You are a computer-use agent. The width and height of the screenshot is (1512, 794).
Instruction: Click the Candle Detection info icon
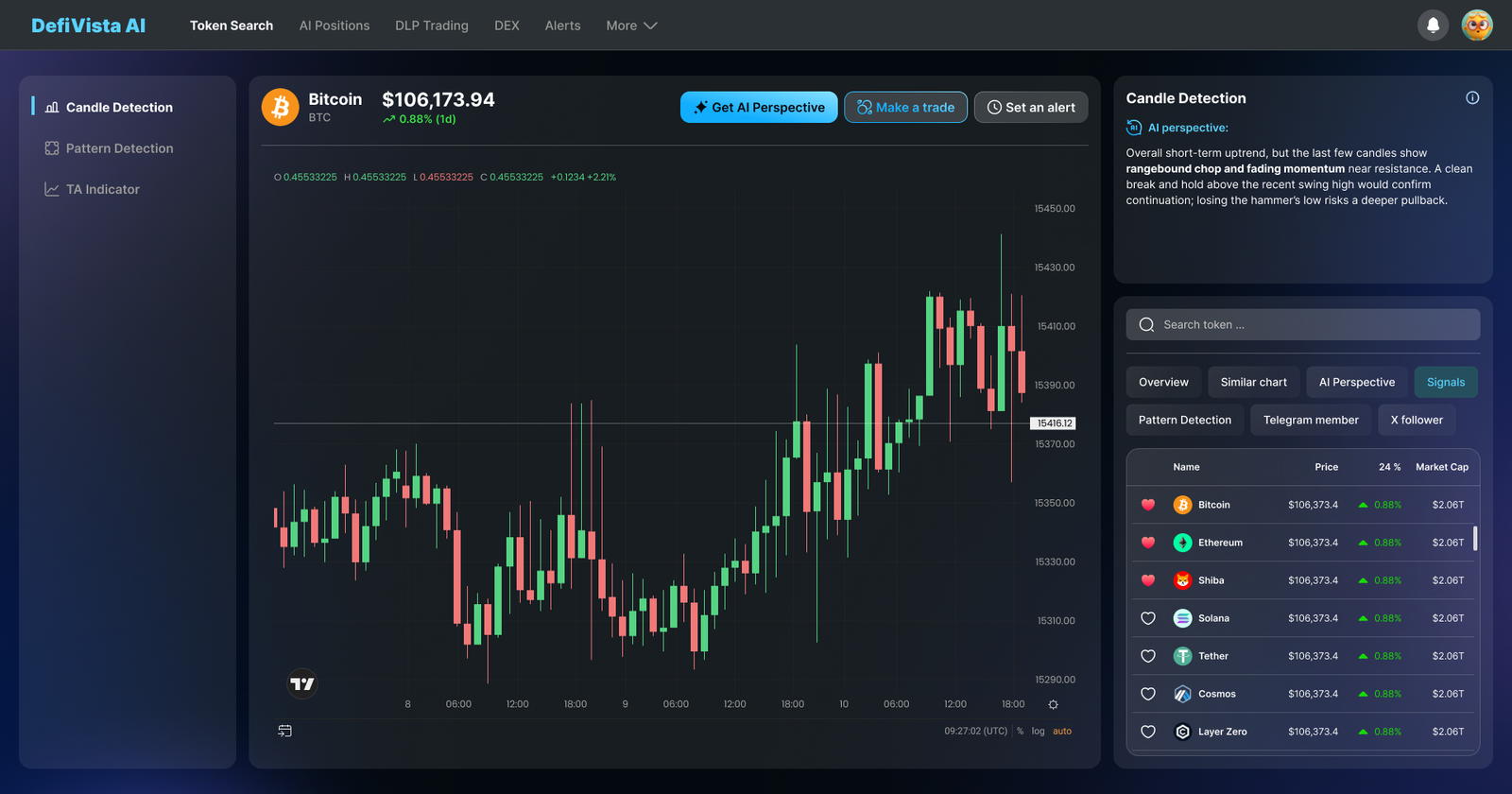click(1471, 98)
